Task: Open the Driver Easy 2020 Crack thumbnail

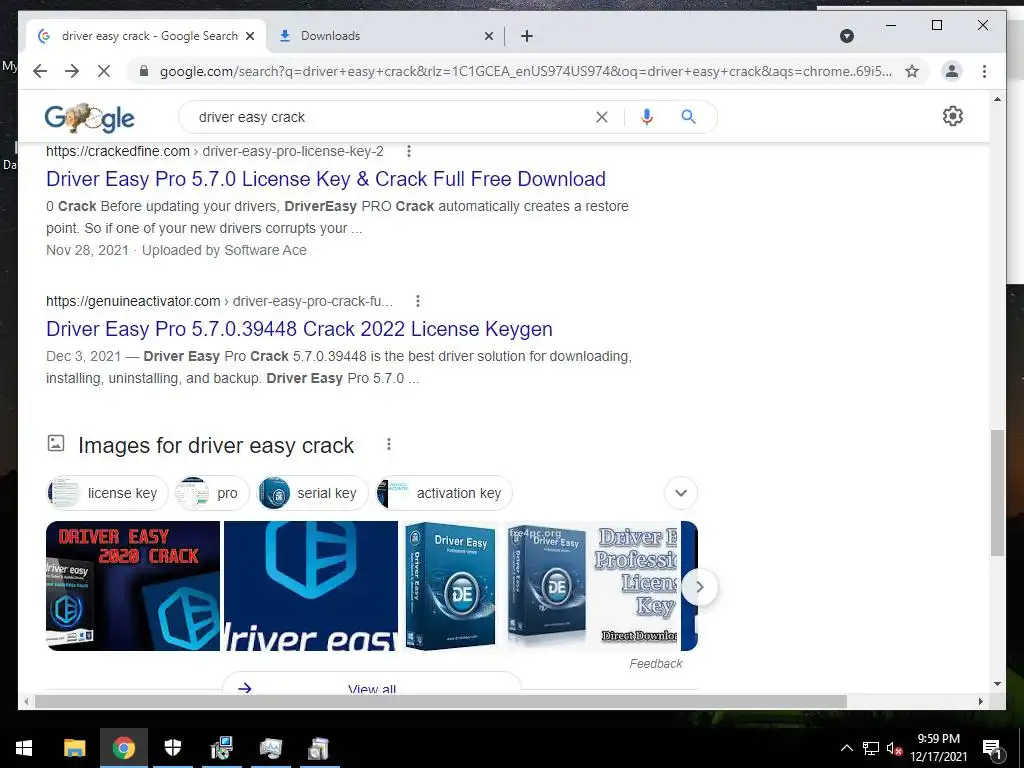Action: (x=133, y=586)
